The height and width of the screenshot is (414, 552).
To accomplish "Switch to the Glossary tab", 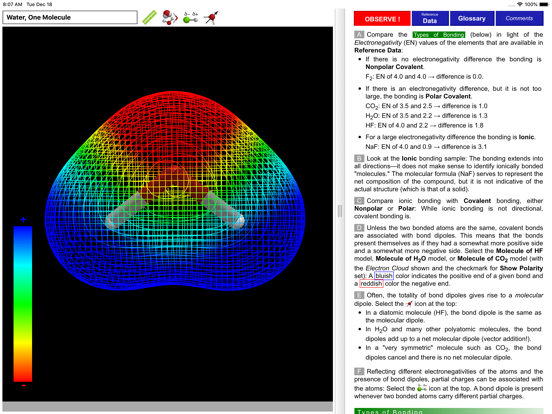I will [x=472, y=19].
